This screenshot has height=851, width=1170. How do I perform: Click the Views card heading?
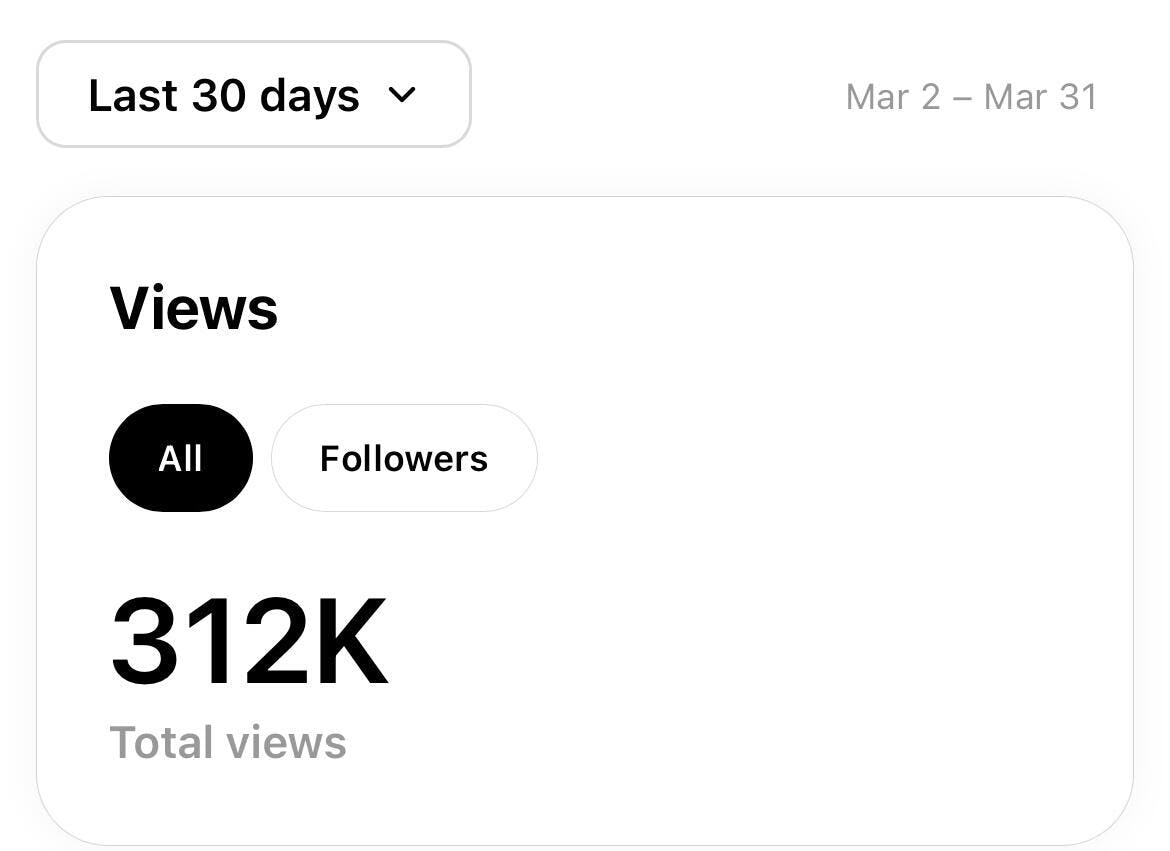pos(194,308)
